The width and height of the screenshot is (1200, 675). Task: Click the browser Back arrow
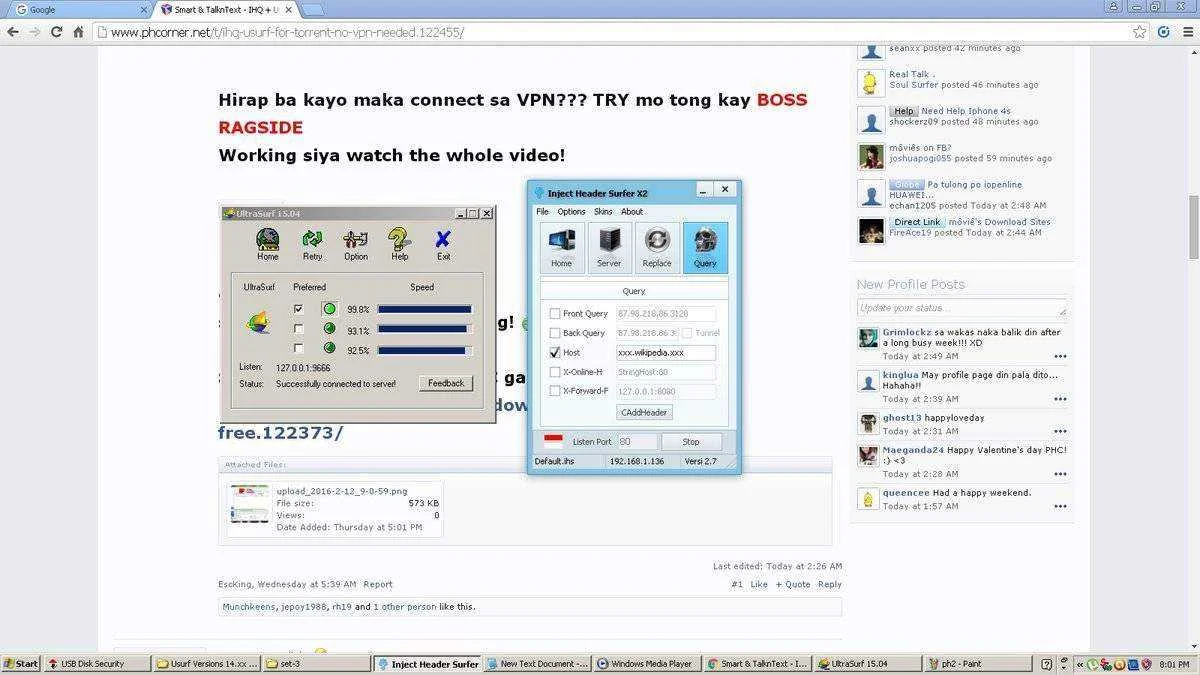(x=13, y=32)
